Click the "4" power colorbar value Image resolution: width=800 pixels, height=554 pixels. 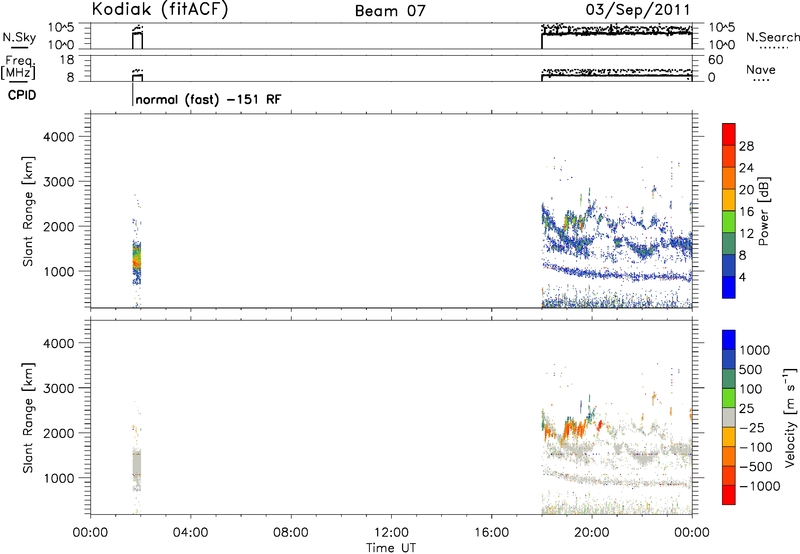pos(743,277)
